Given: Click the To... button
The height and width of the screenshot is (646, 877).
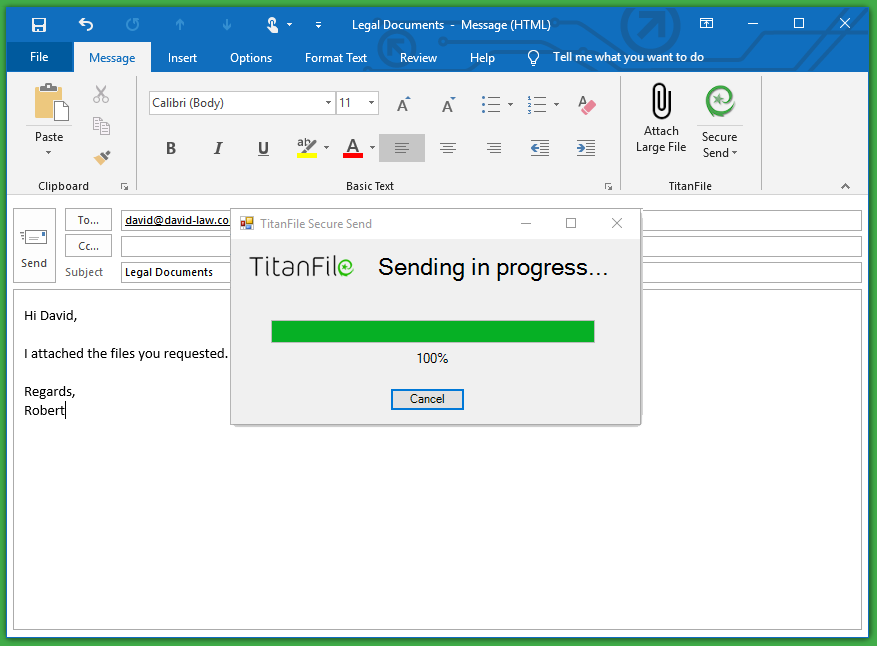Looking at the screenshot, I should click(88, 220).
